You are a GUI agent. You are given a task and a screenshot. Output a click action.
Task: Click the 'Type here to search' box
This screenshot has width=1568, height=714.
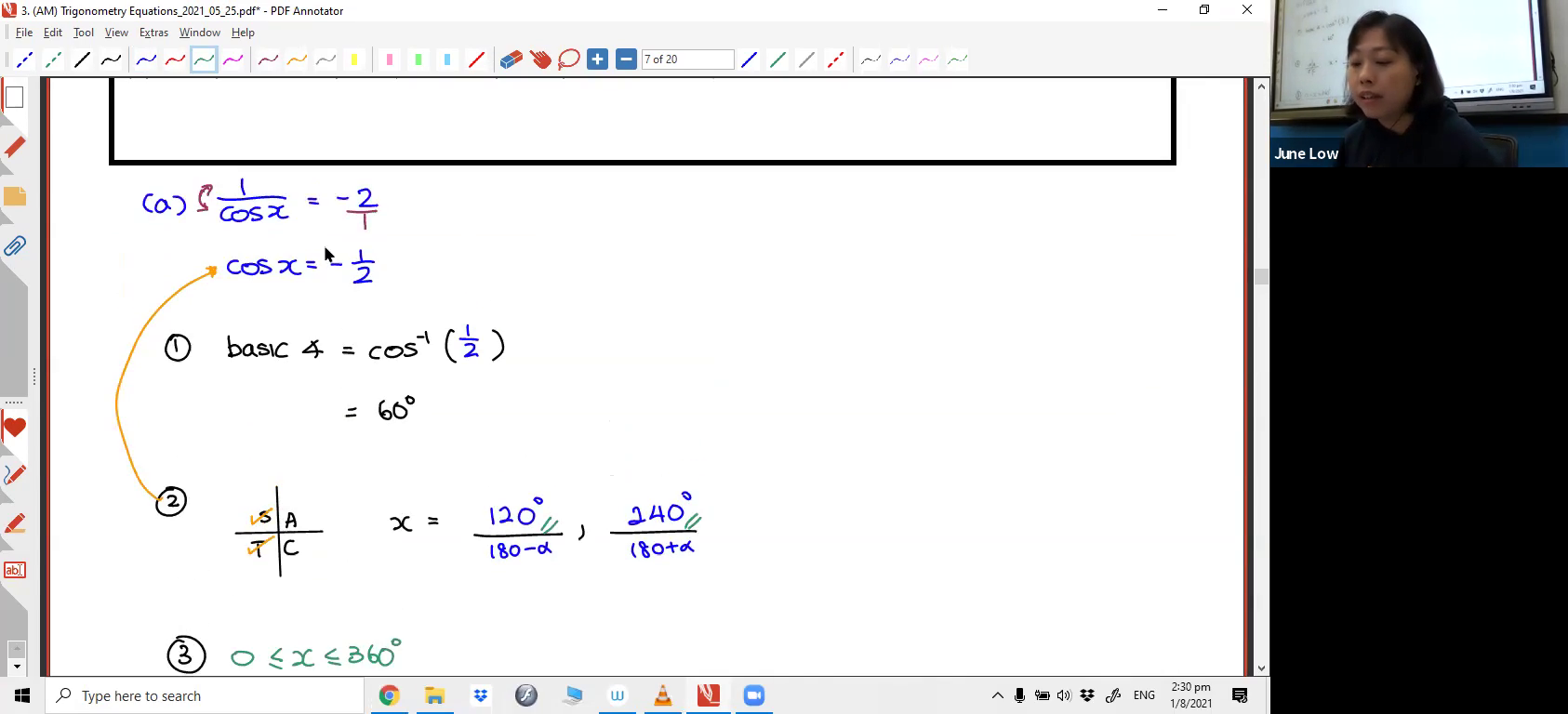point(205,695)
